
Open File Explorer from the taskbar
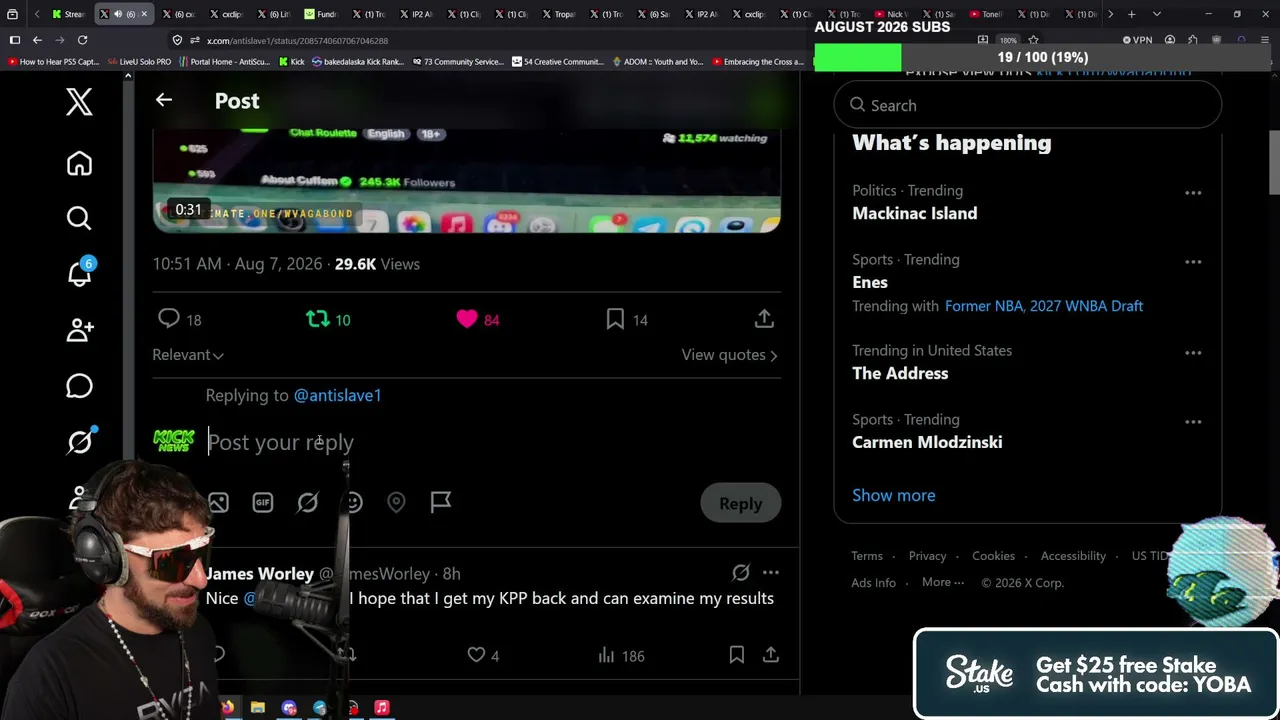(258, 707)
